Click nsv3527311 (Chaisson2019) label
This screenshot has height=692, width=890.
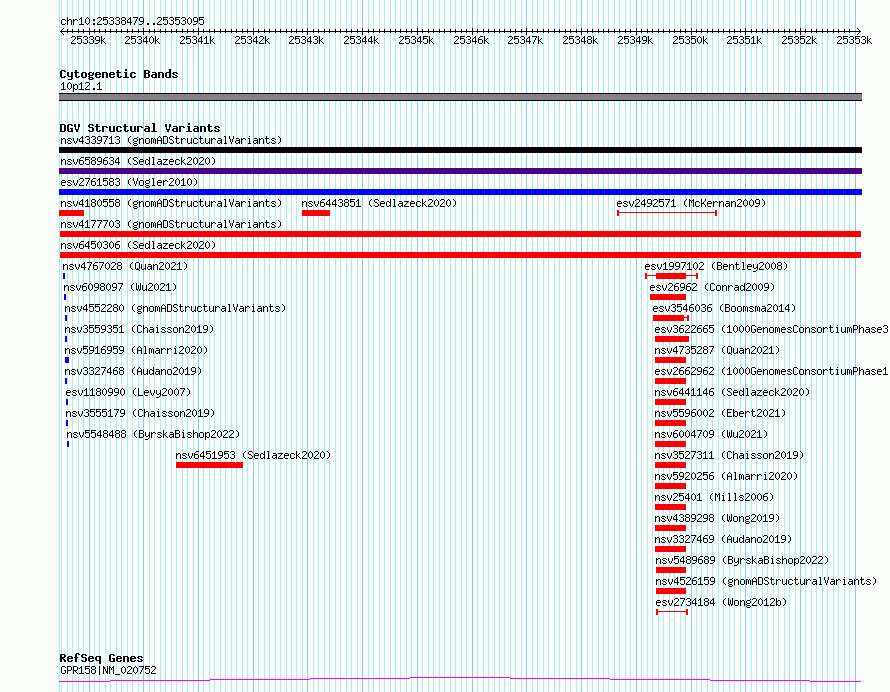[729, 455]
